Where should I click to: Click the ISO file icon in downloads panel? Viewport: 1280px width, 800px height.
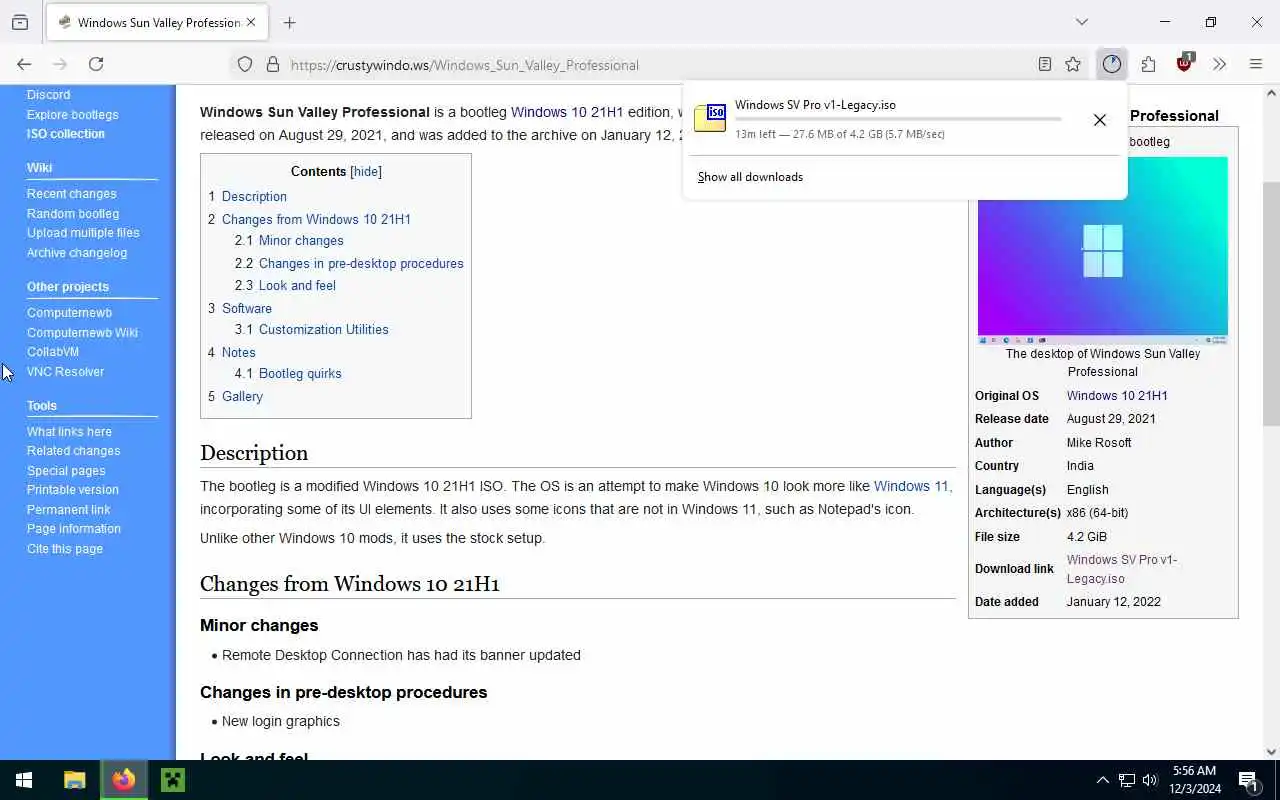click(710, 118)
